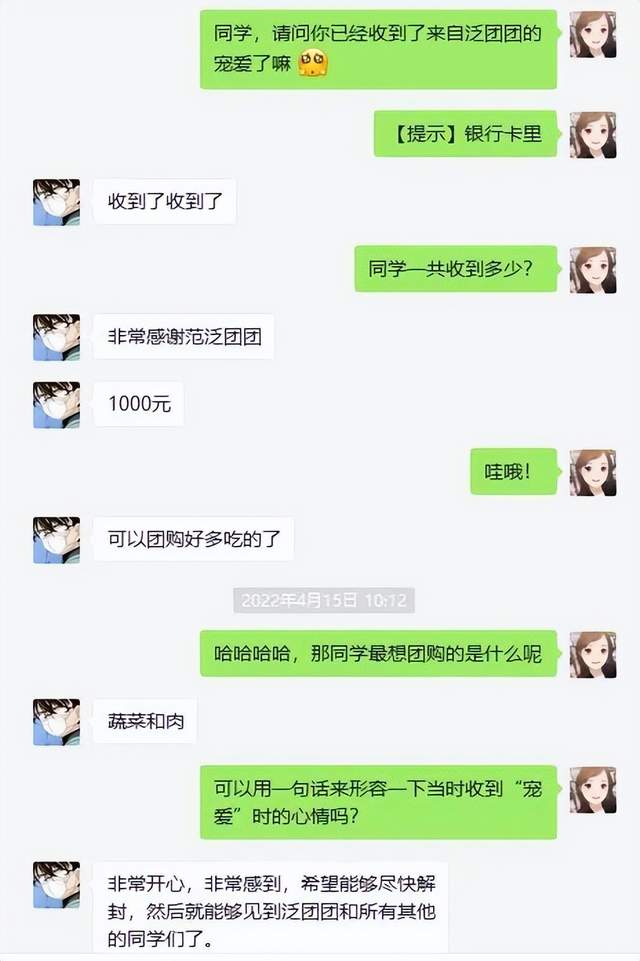
Task: Click the emoji in the first green bubble
Action: click(x=313, y=64)
